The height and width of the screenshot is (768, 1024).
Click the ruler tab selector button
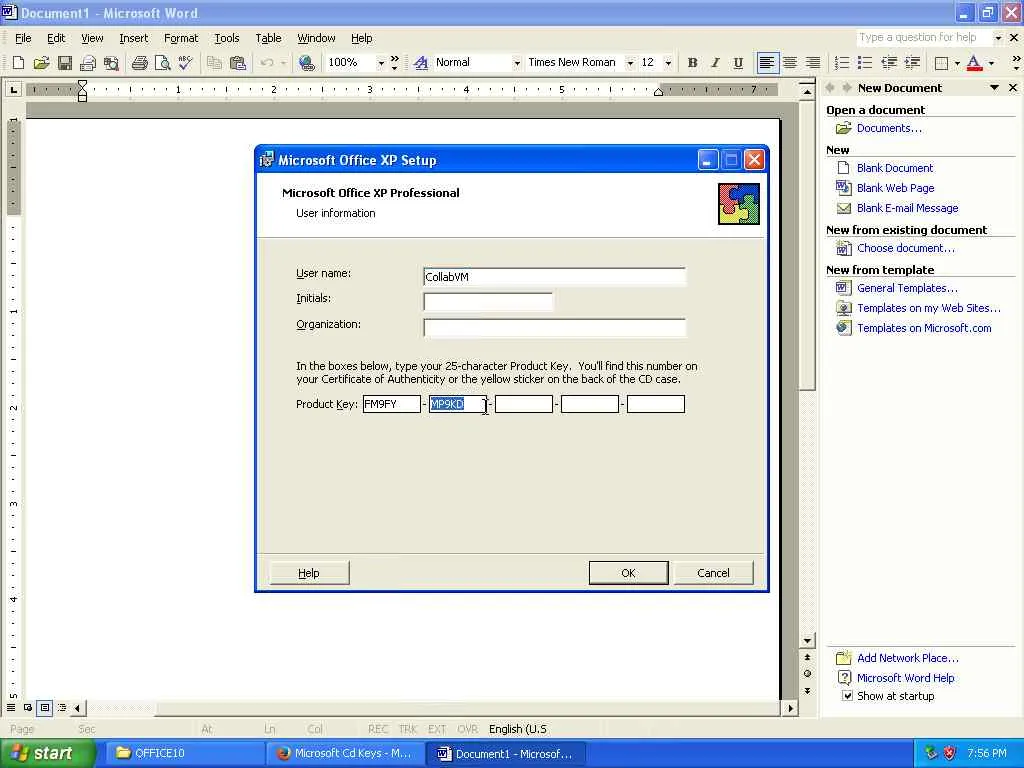coord(13,89)
